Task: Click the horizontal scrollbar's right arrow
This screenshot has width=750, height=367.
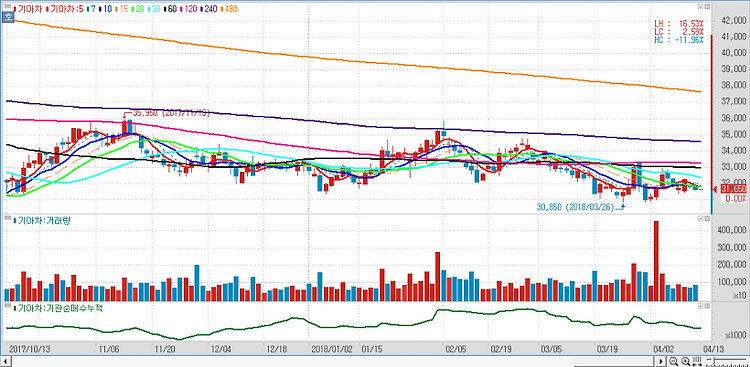Action: coord(661,361)
